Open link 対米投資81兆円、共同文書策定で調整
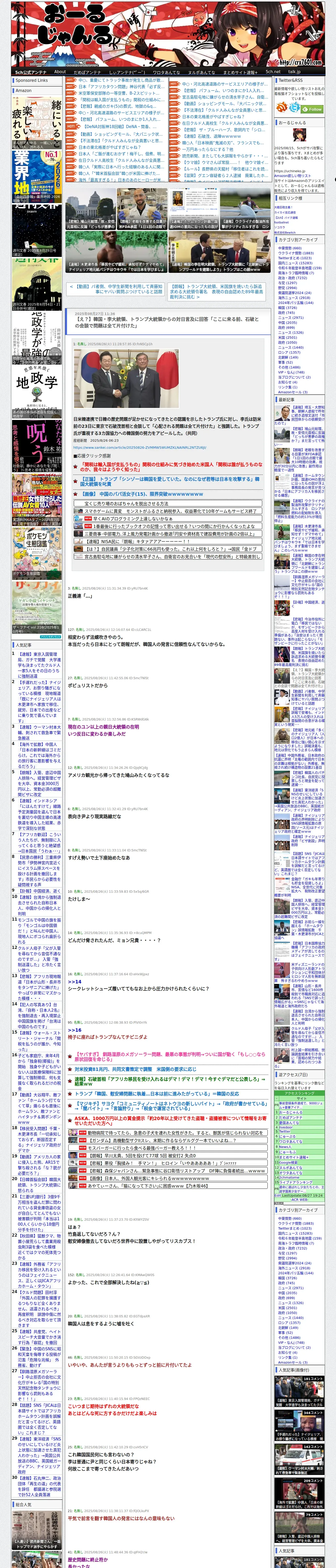 pyautogui.click(x=135, y=1069)
